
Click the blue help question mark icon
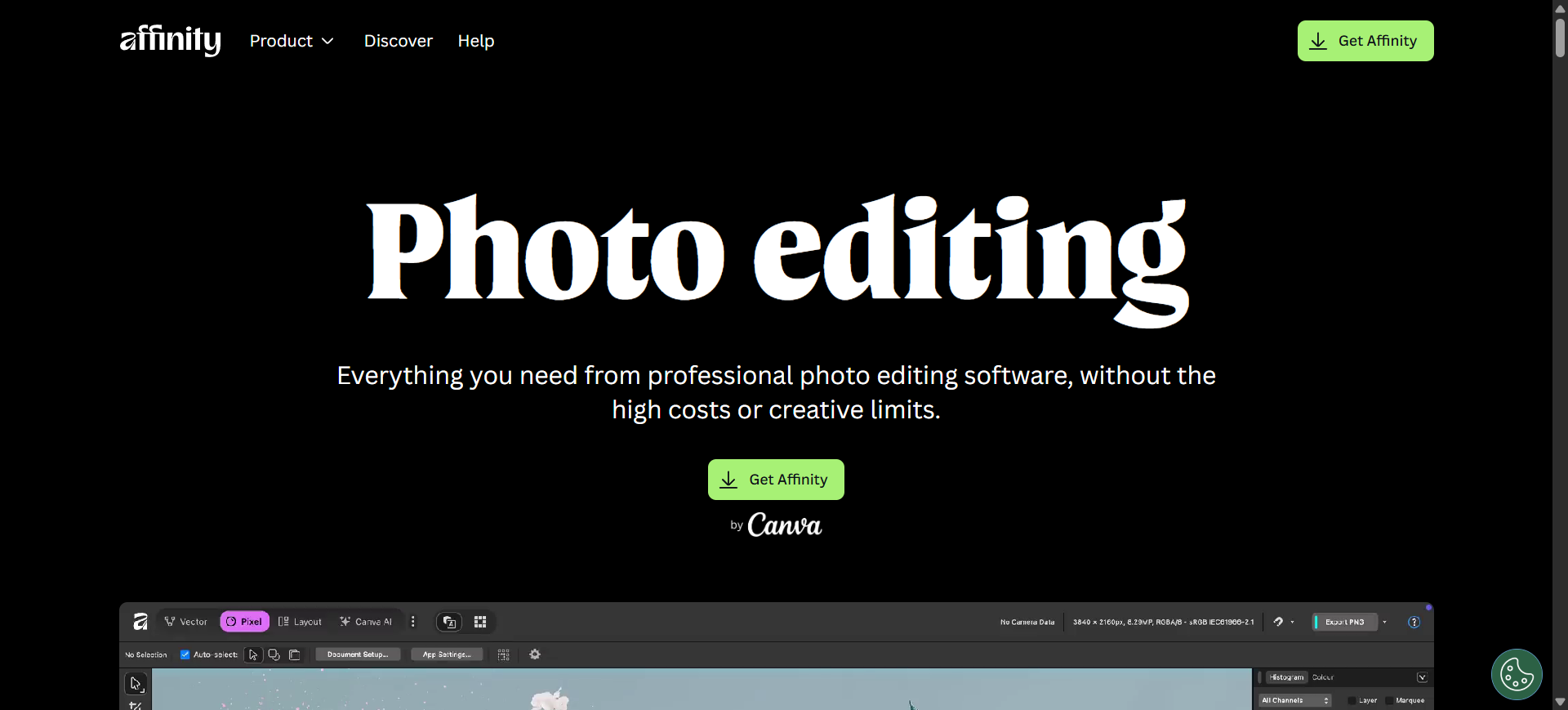click(1414, 623)
